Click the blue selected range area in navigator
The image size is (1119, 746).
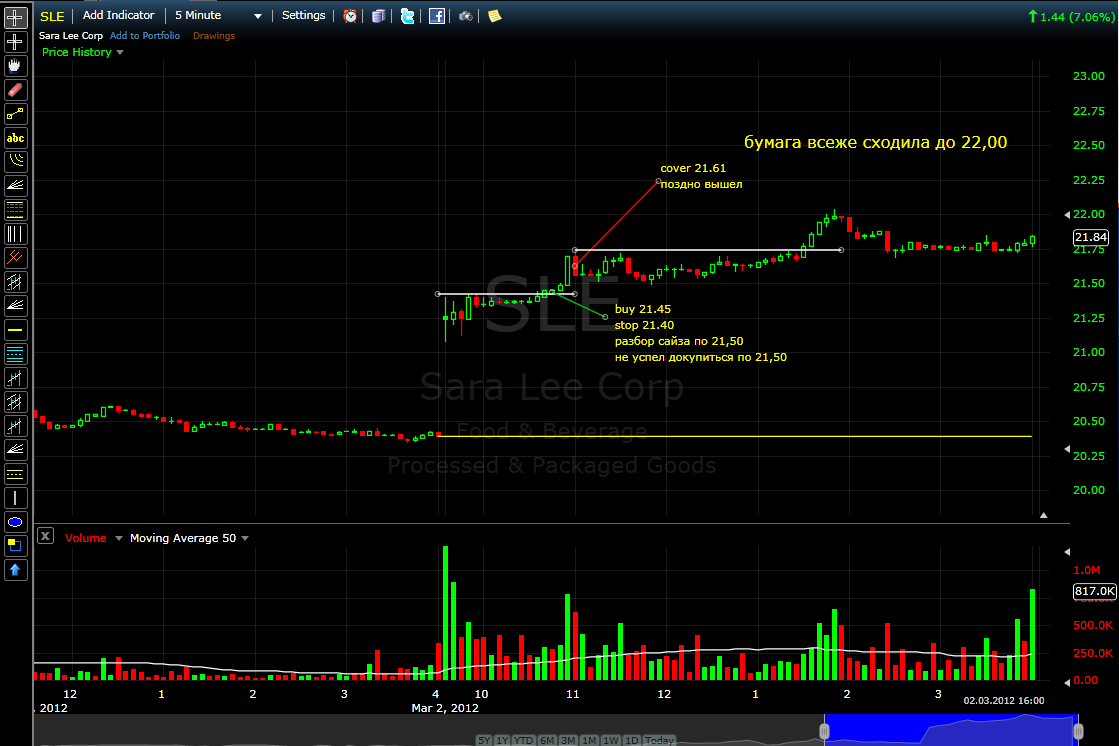point(951,730)
